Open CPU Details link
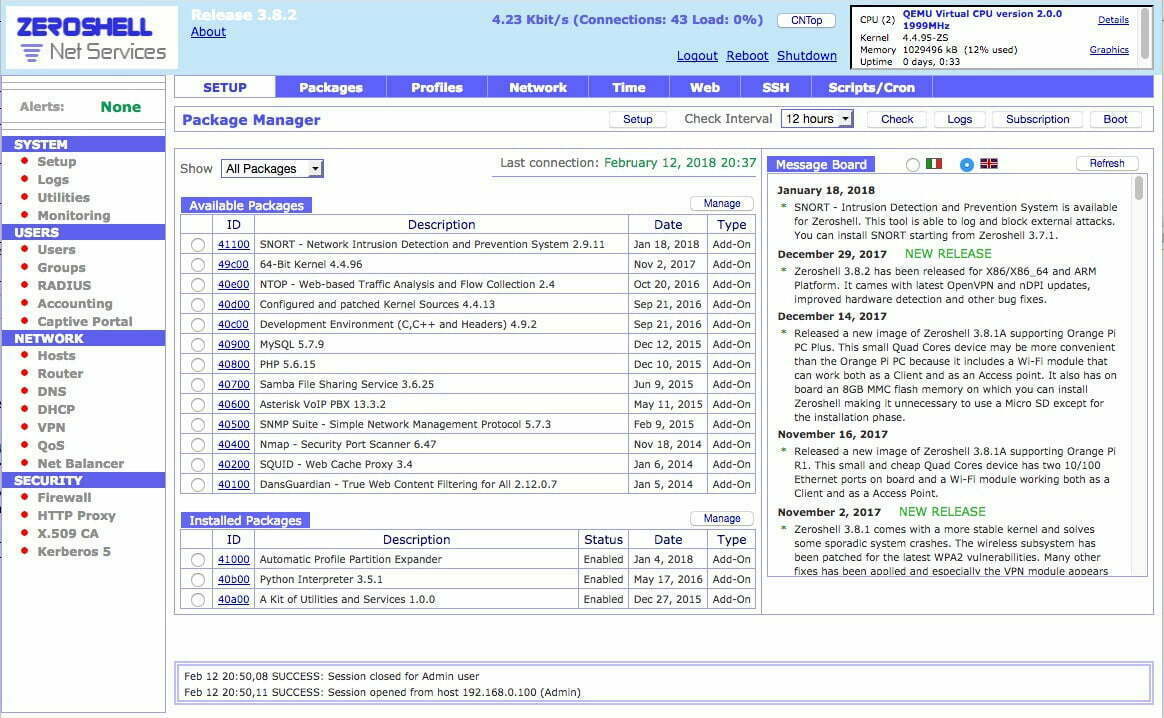Screen dimensions: 1164x718 1113,20
